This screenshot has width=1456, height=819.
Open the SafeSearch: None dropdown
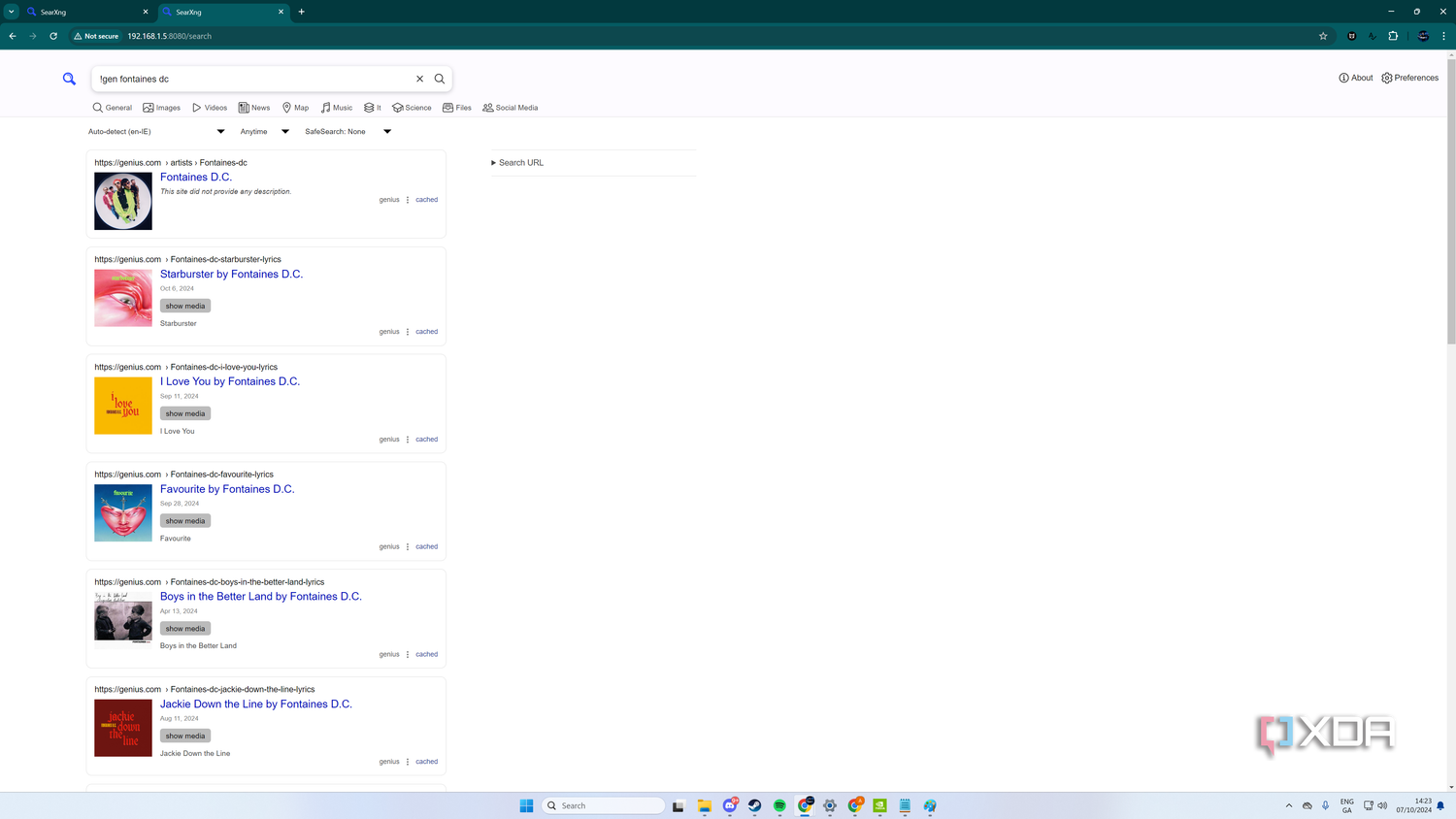[x=347, y=132]
